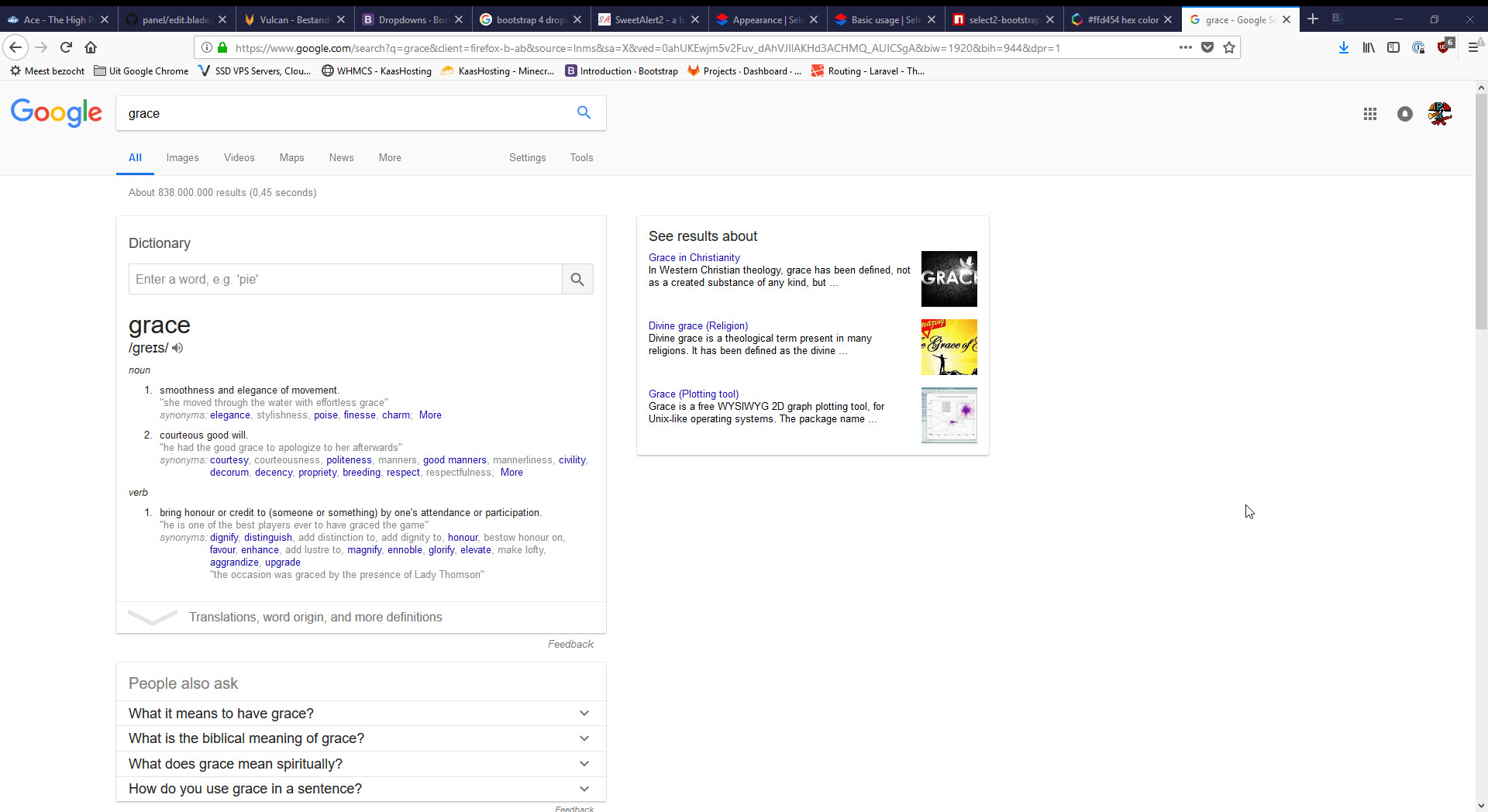This screenshot has height=812, width=1488.
Task: Click the dictionary word search magnifier button
Action: click(x=577, y=280)
